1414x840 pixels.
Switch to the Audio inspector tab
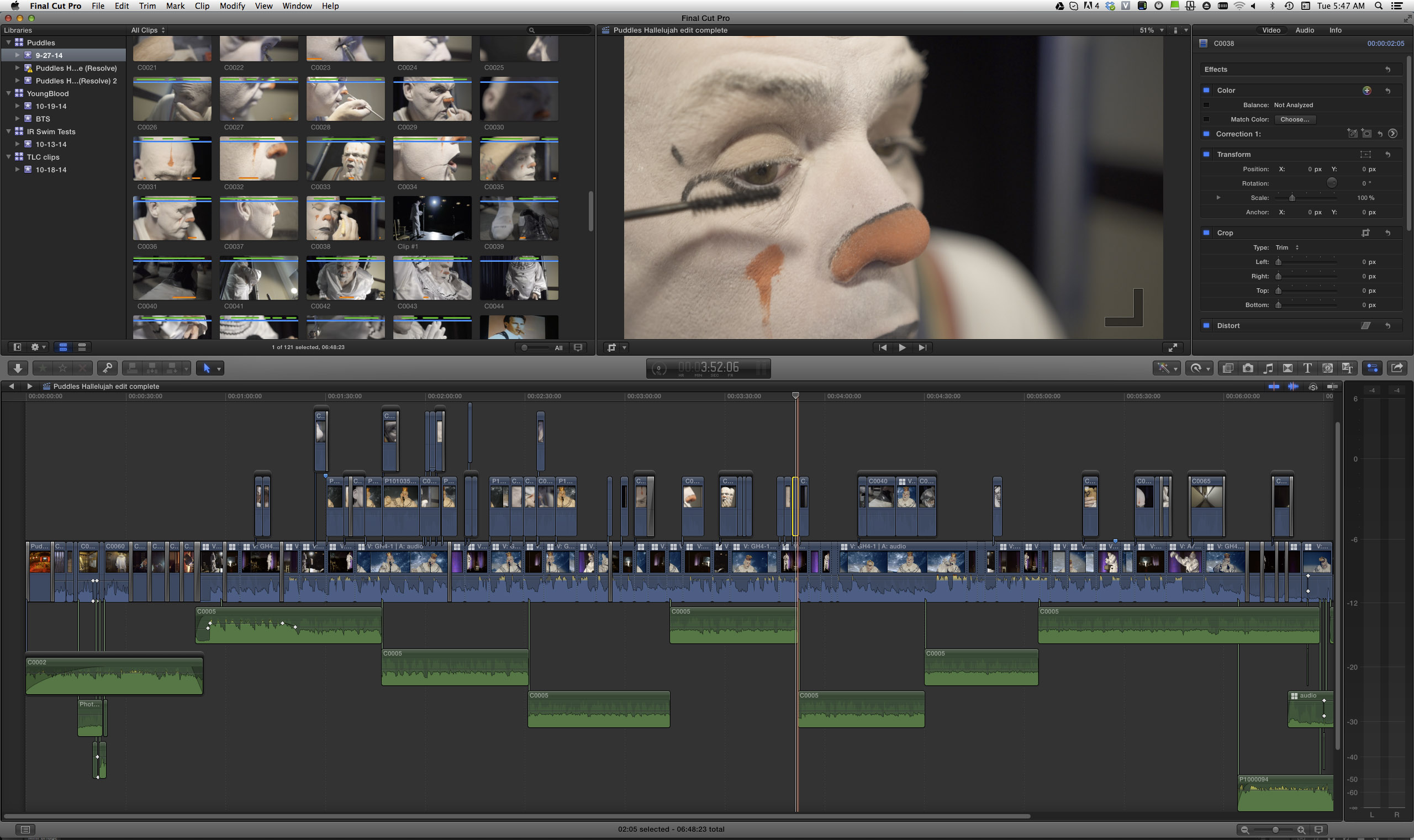1304,30
